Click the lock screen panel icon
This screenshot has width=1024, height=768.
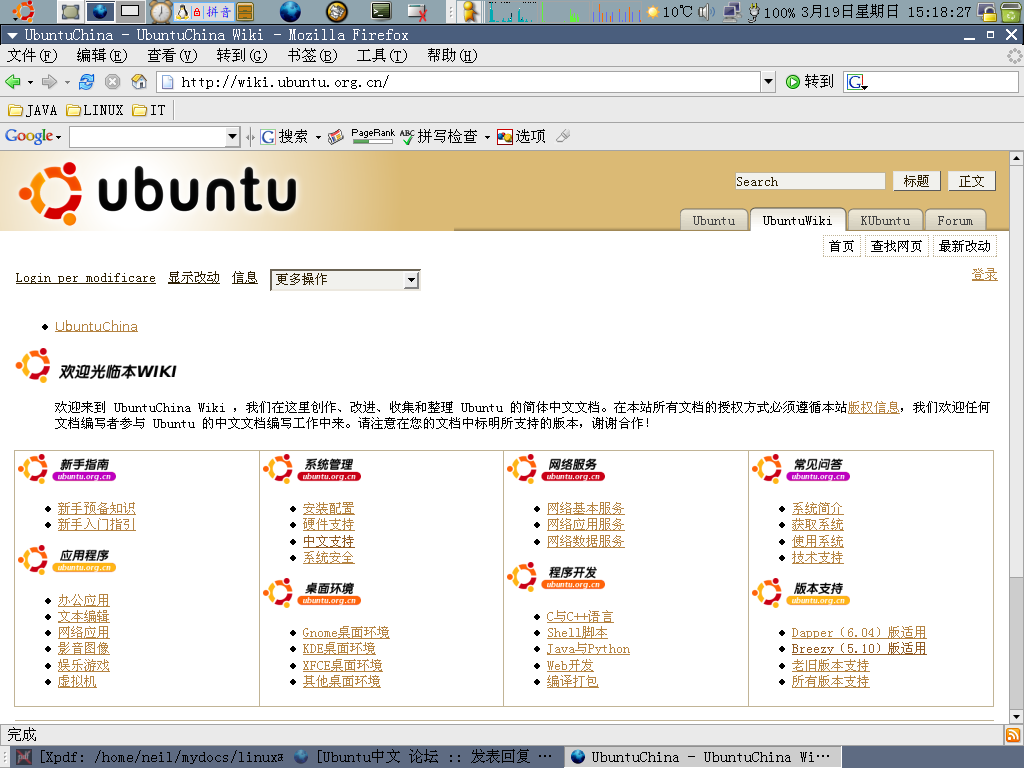(987, 11)
